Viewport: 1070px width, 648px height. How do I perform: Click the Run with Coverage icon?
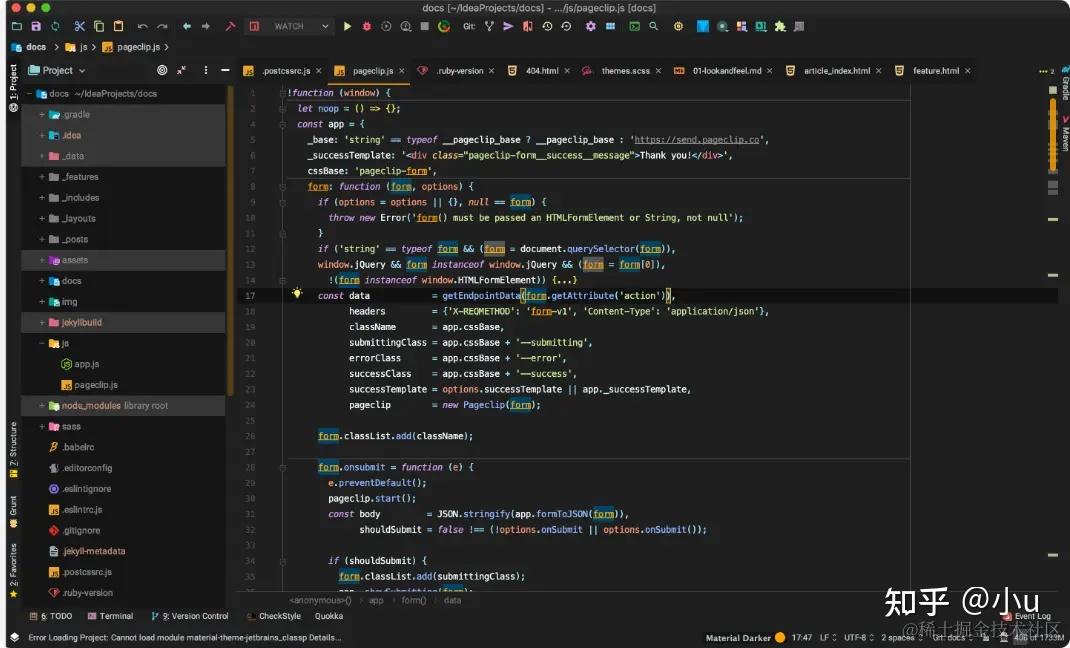coord(386,27)
